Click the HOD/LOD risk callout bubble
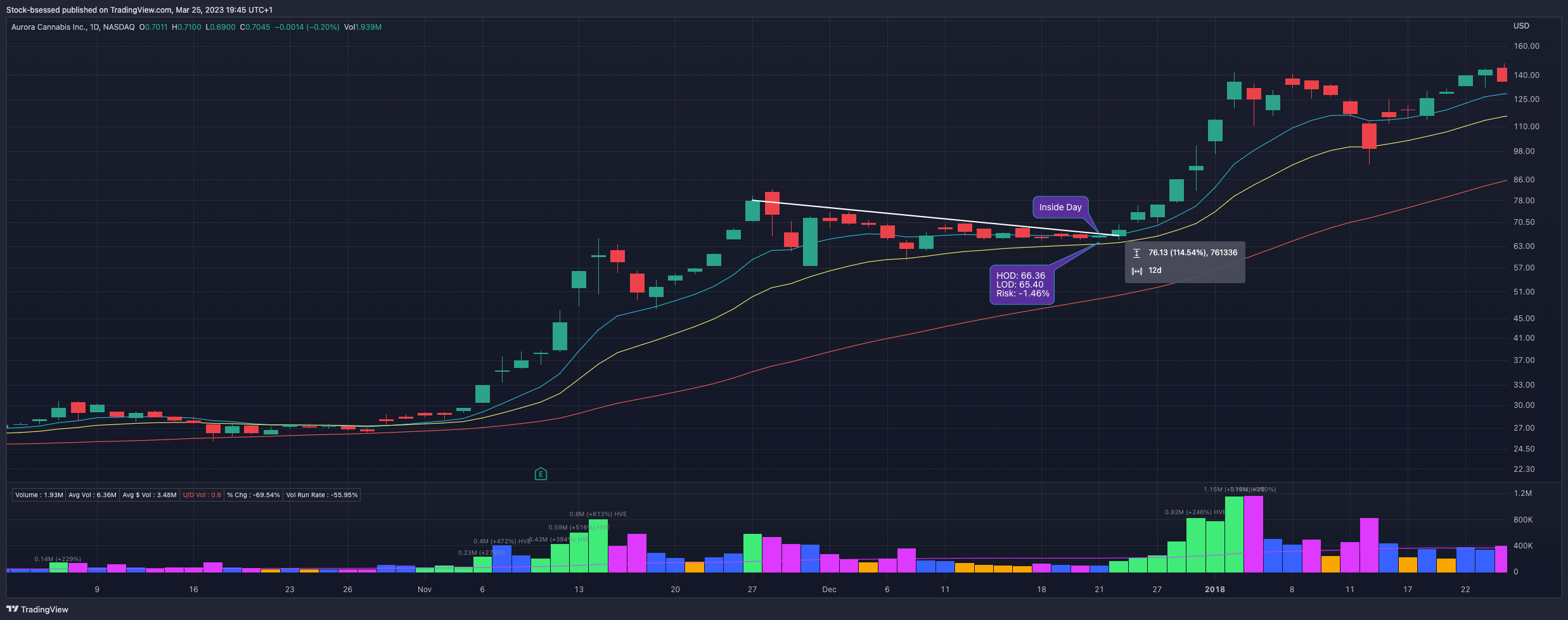 click(x=1022, y=284)
